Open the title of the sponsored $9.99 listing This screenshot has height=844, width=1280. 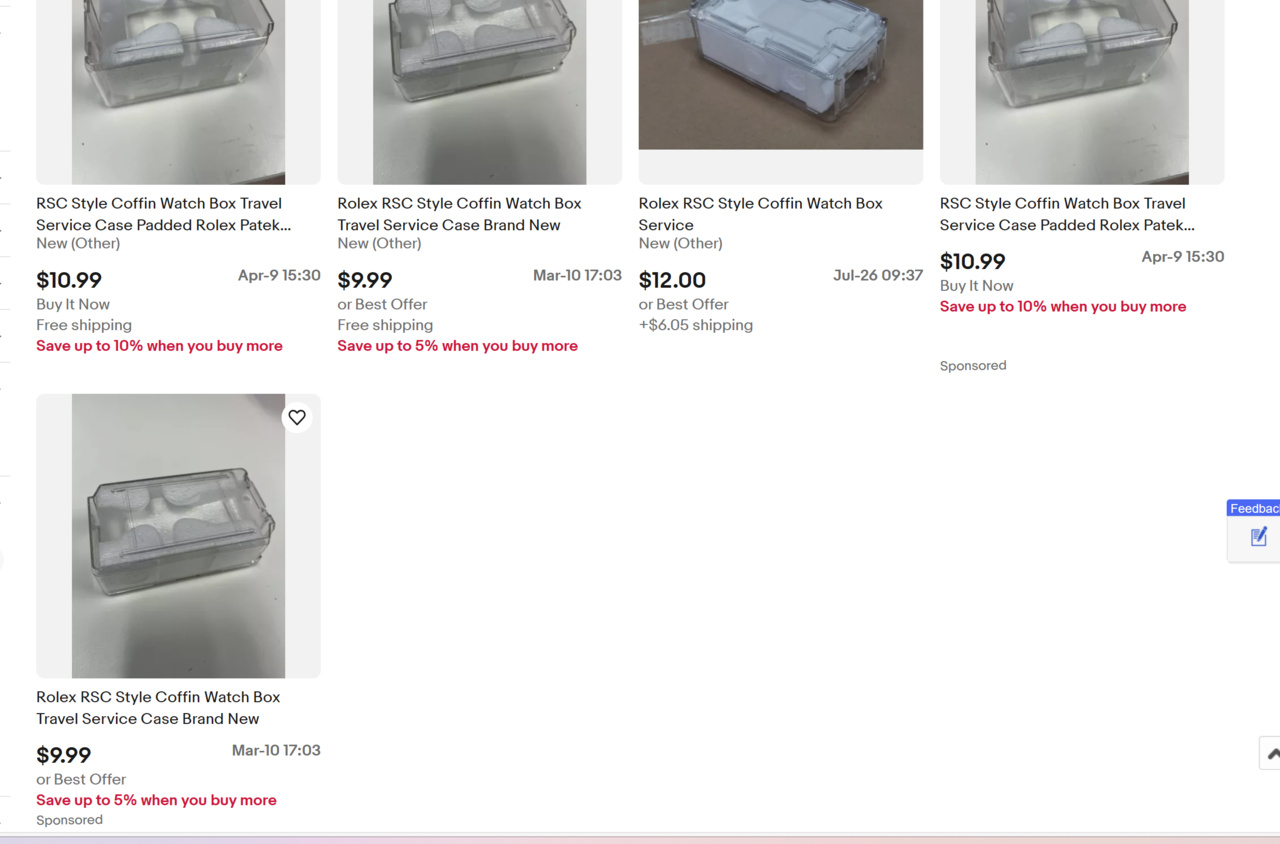(158, 707)
